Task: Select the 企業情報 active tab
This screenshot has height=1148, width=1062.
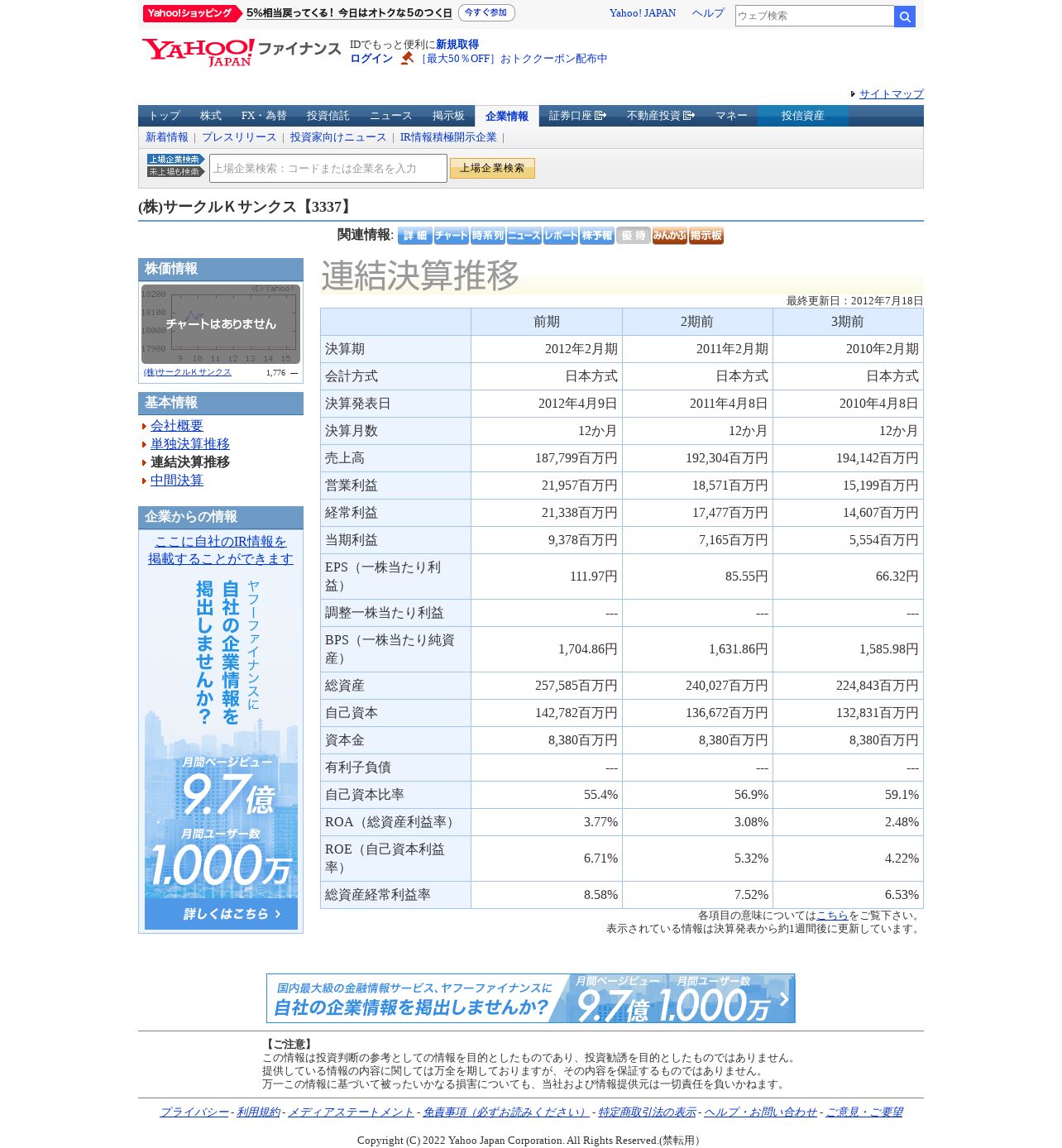Action: pos(507,116)
